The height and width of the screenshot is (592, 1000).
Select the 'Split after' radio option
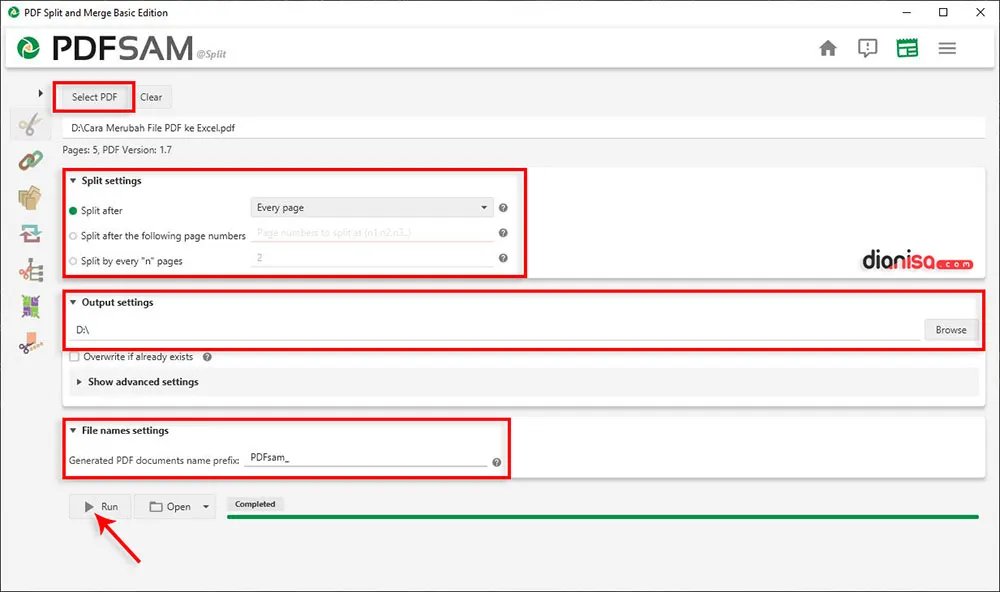tap(73, 211)
